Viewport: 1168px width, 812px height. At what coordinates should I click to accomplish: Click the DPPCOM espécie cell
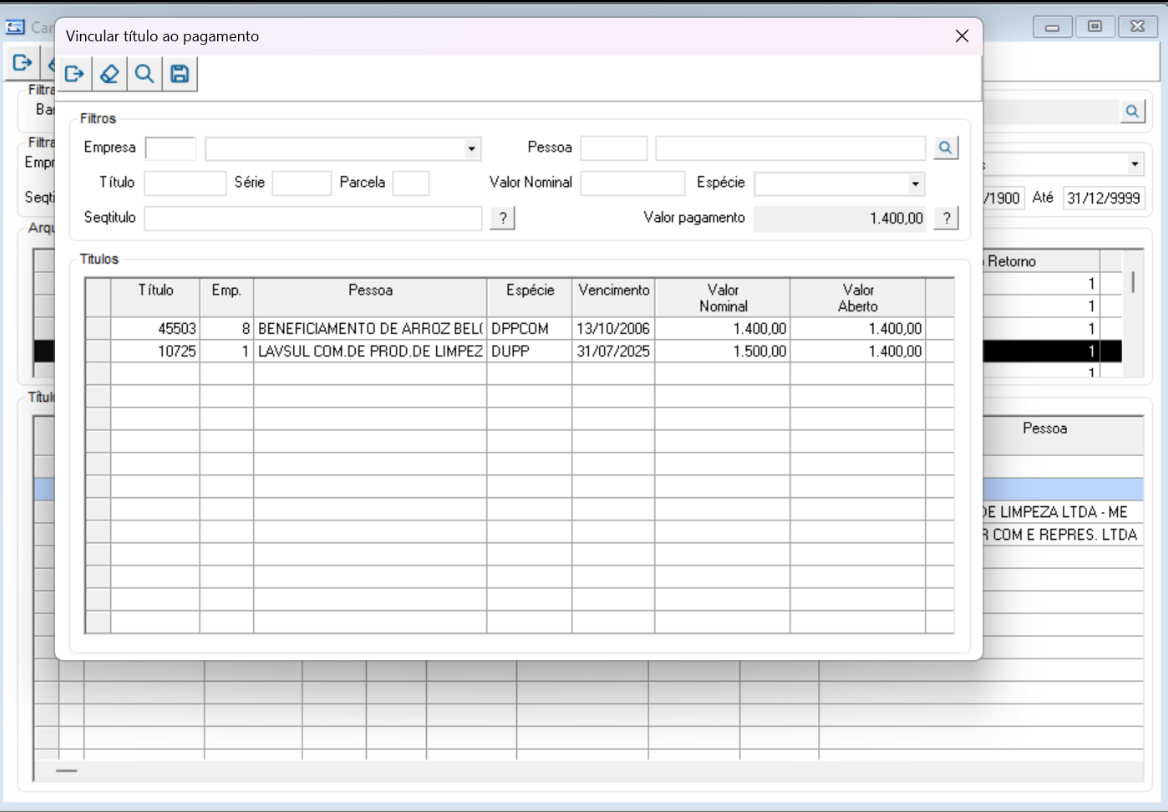click(x=530, y=329)
